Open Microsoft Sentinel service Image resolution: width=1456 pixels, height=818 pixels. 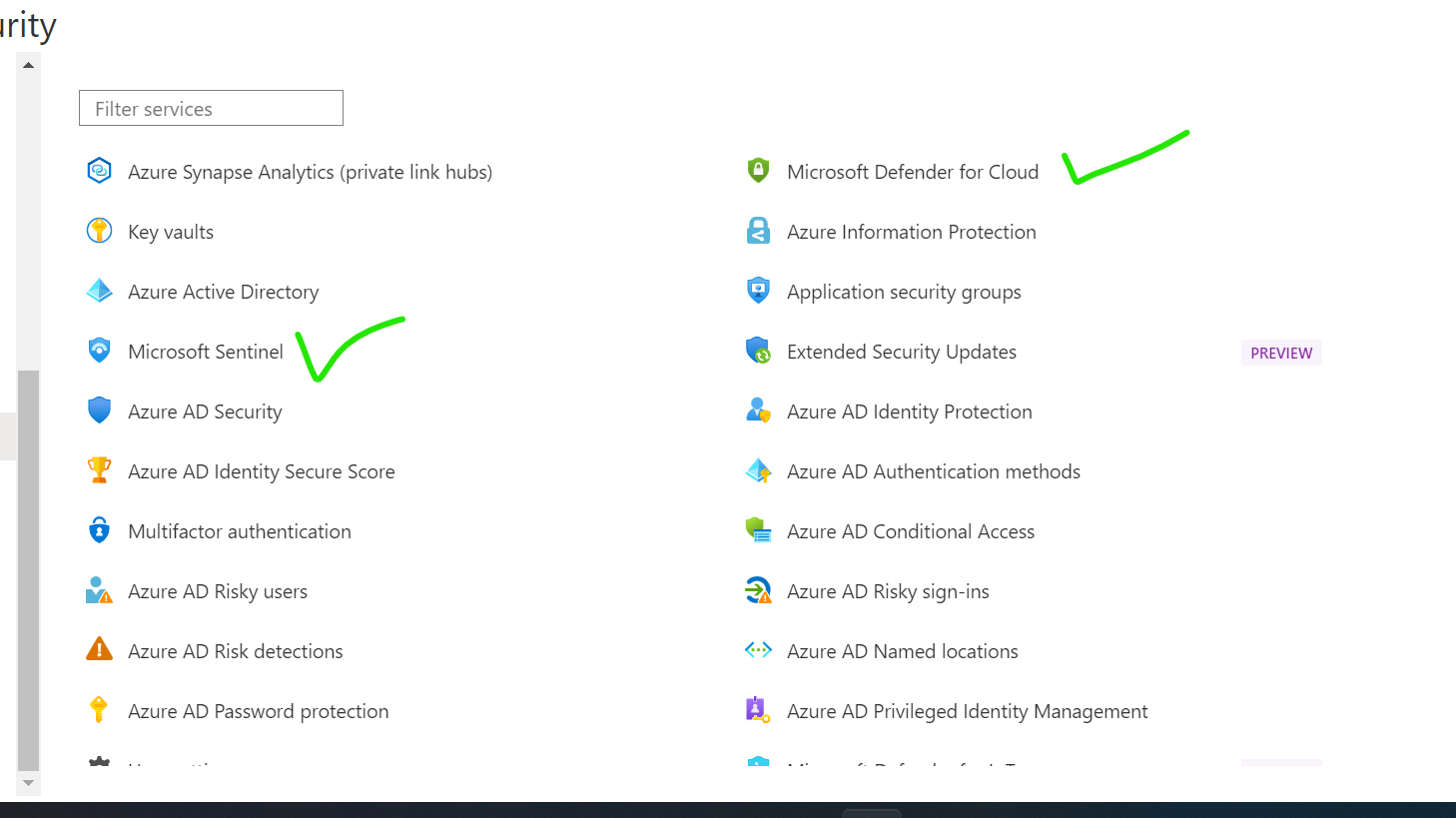tap(206, 352)
